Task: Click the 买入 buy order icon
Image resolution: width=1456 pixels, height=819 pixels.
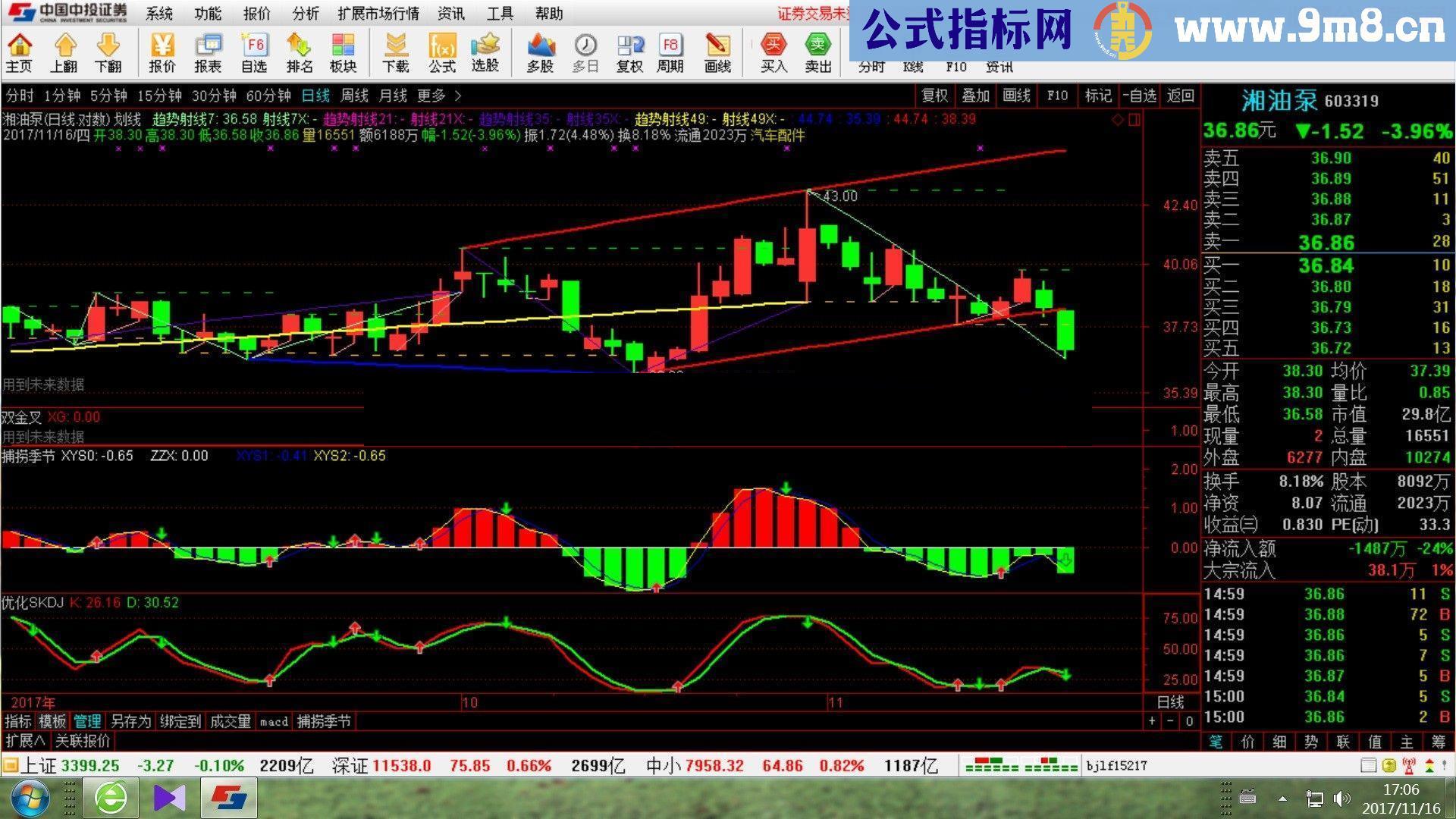Action: coord(772,52)
